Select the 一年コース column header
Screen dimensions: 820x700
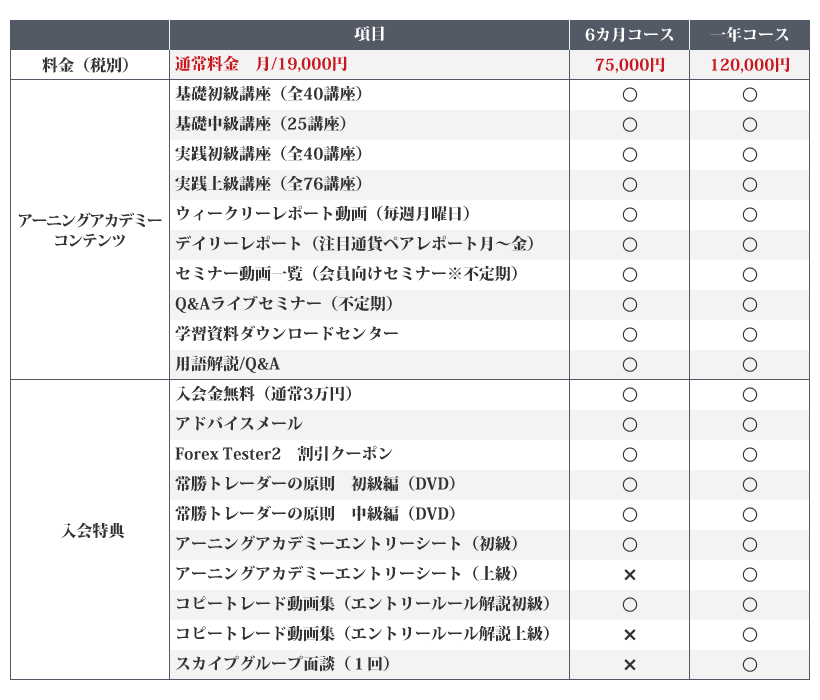tap(749, 35)
